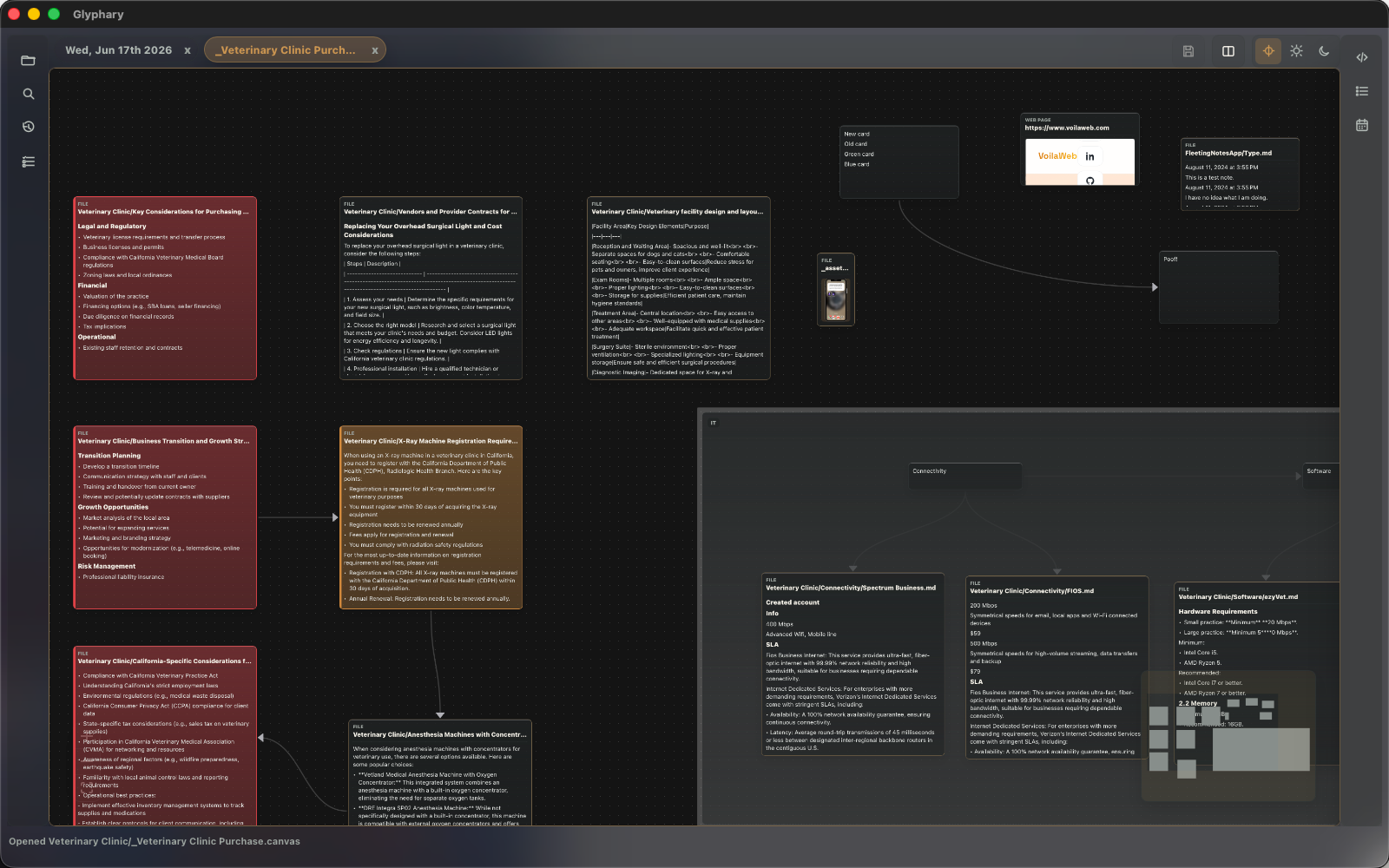The height and width of the screenshot is (868, 1389).
Task: Click the 'Hardware Requirements' heading in ezyVet card
Action: (1217, 612)
